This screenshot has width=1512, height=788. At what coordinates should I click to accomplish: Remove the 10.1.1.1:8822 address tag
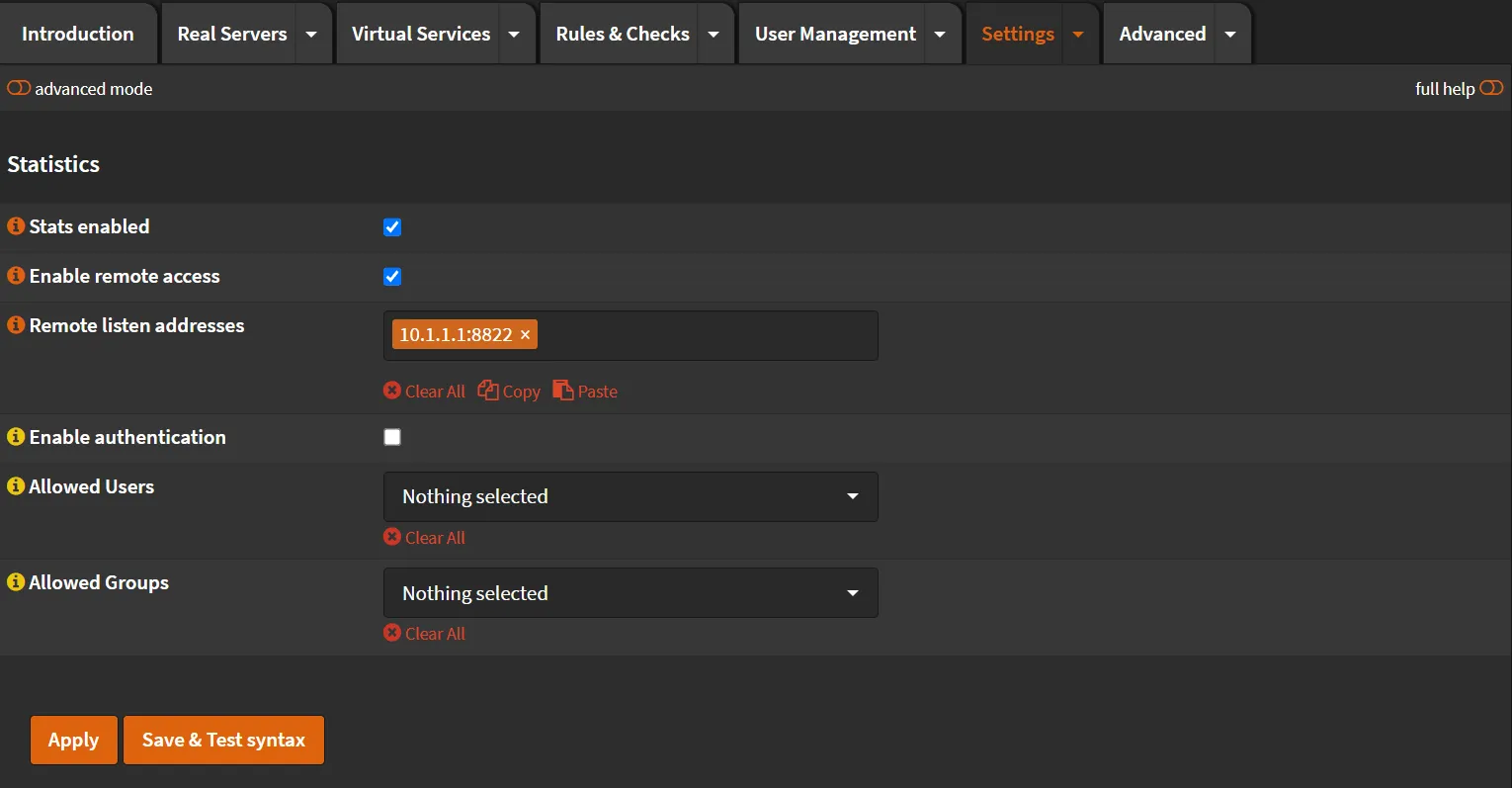[525, 334]
